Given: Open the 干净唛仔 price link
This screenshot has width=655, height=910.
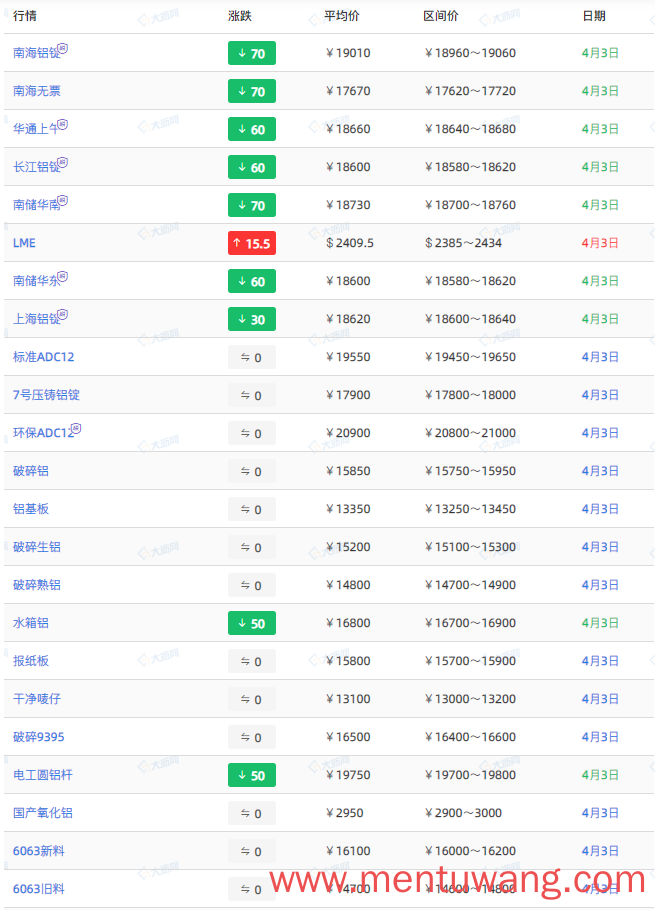Looking at the screenshot, I should pos(37,699).
